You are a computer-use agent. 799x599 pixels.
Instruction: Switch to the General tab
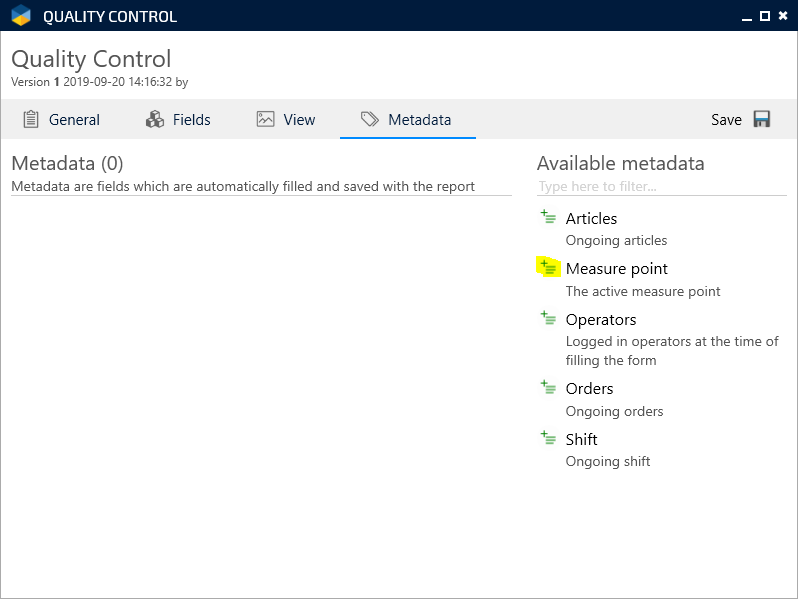[x=74, y=120]
